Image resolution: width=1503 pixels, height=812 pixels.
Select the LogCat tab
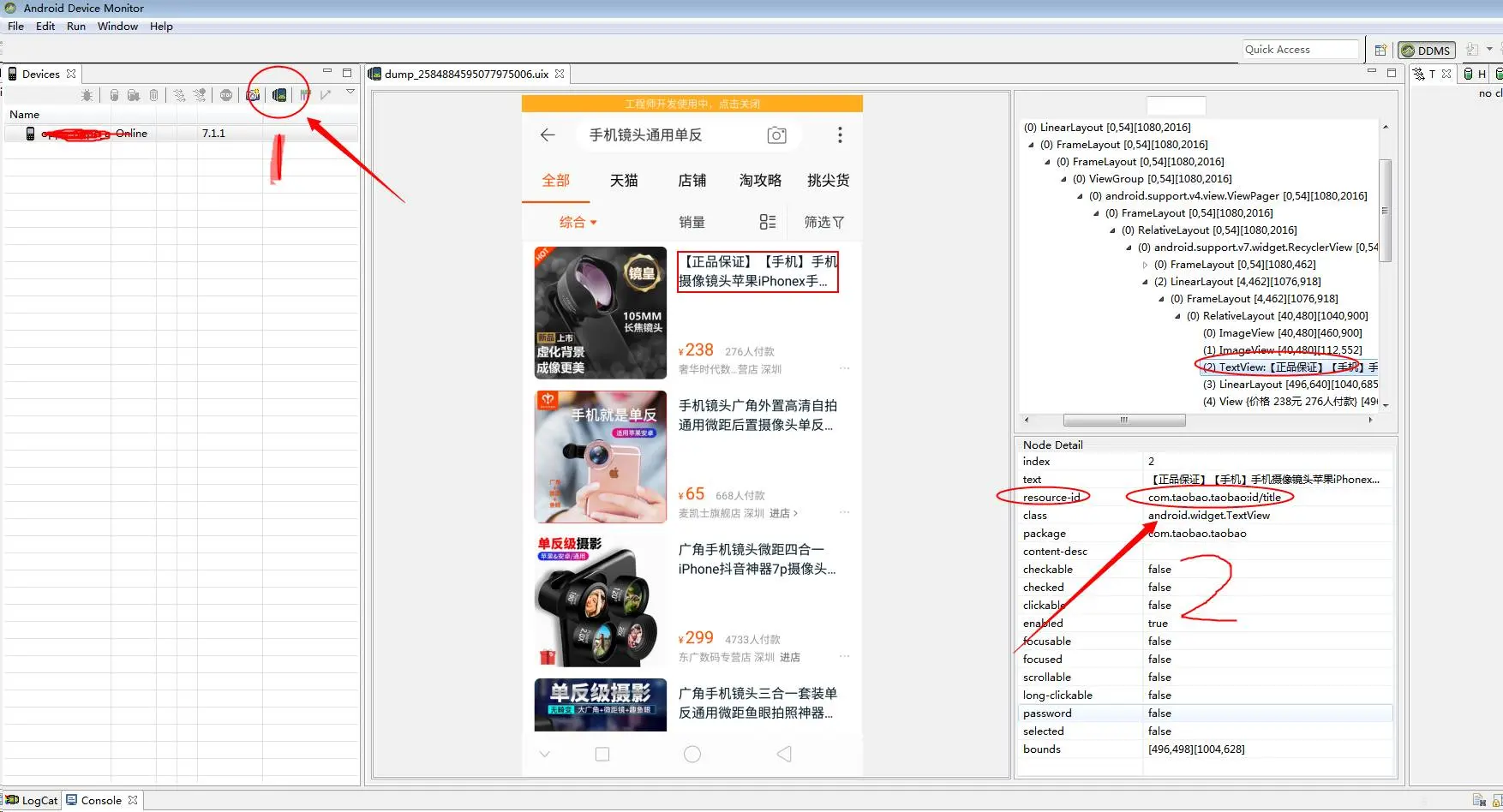click(32, 800)
